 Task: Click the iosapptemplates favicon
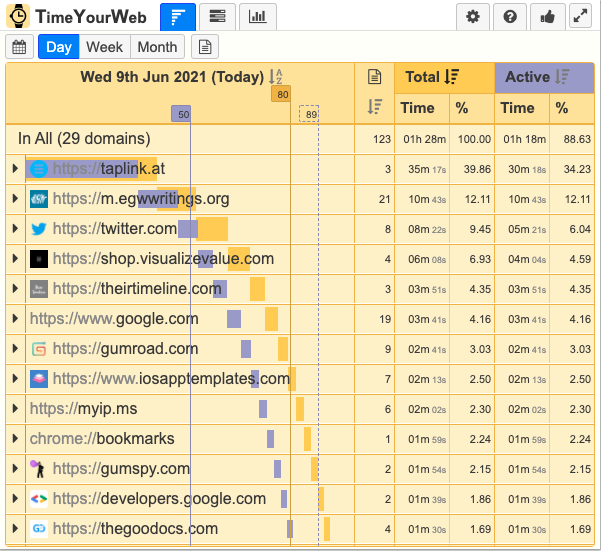(x=39, y=379)
